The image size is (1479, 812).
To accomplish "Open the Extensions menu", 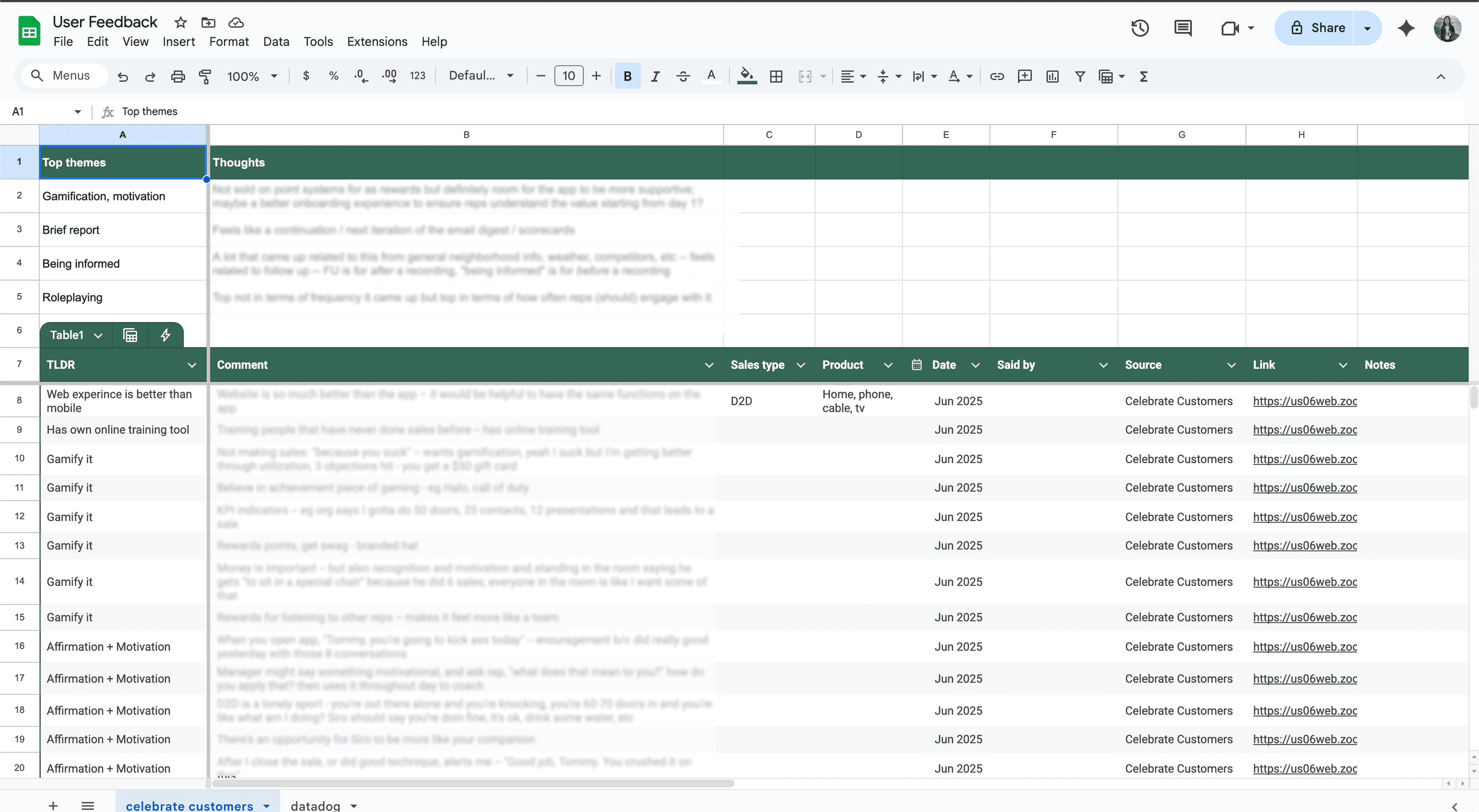I will coord(377,42).
